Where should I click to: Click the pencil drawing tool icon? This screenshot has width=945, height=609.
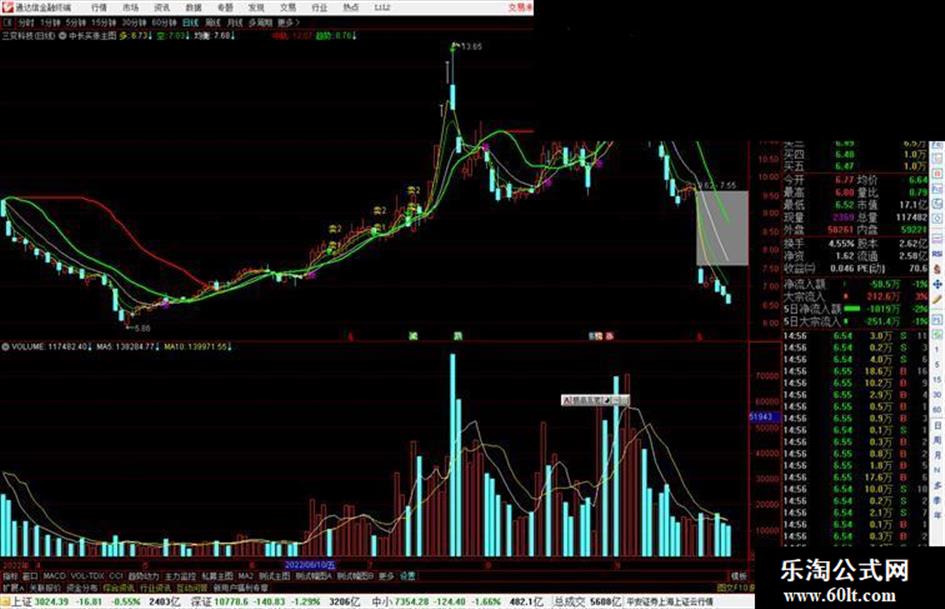[x=937, y=299]
